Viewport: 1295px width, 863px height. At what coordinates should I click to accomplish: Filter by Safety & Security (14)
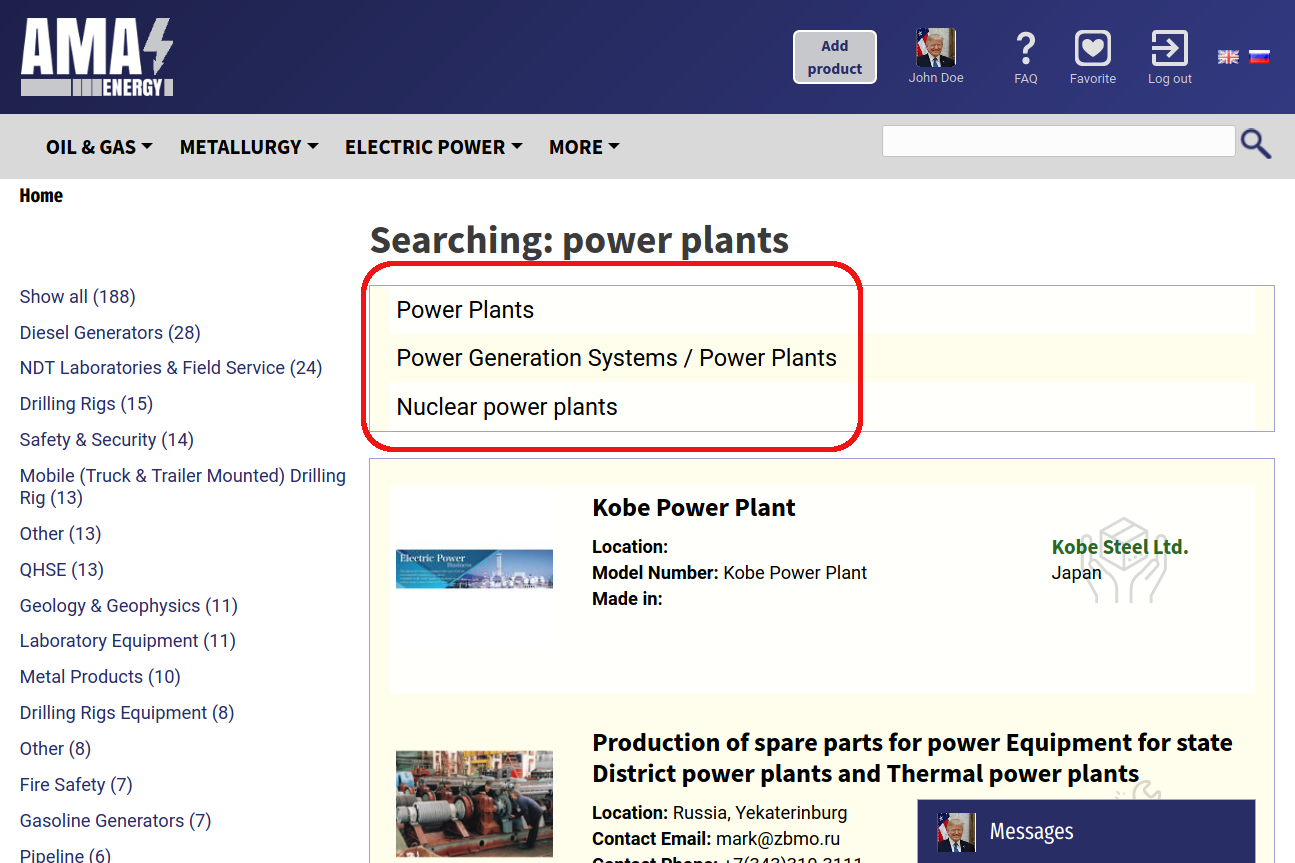(107, 440)
